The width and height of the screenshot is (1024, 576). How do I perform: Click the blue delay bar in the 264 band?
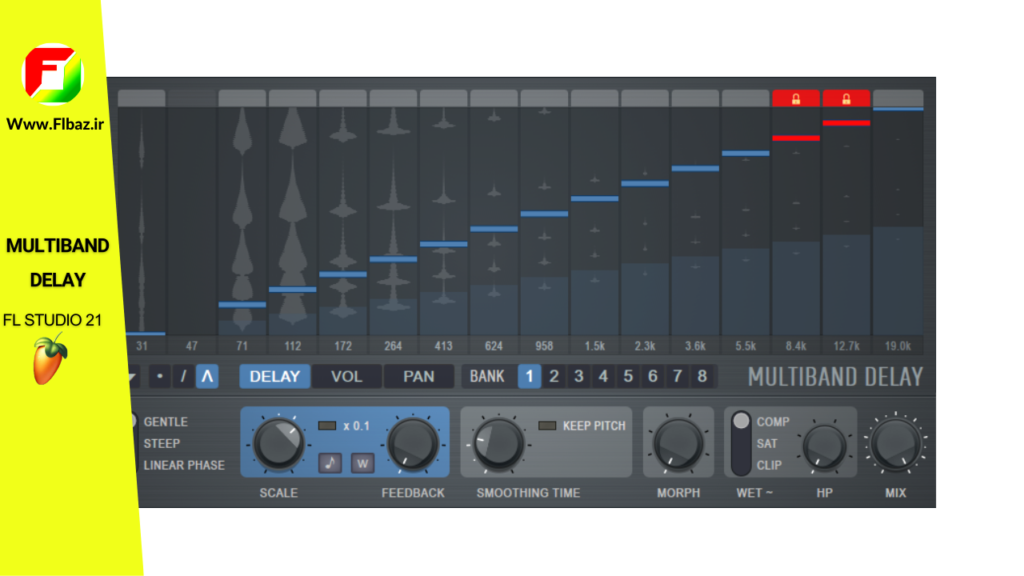click(393, 259)
